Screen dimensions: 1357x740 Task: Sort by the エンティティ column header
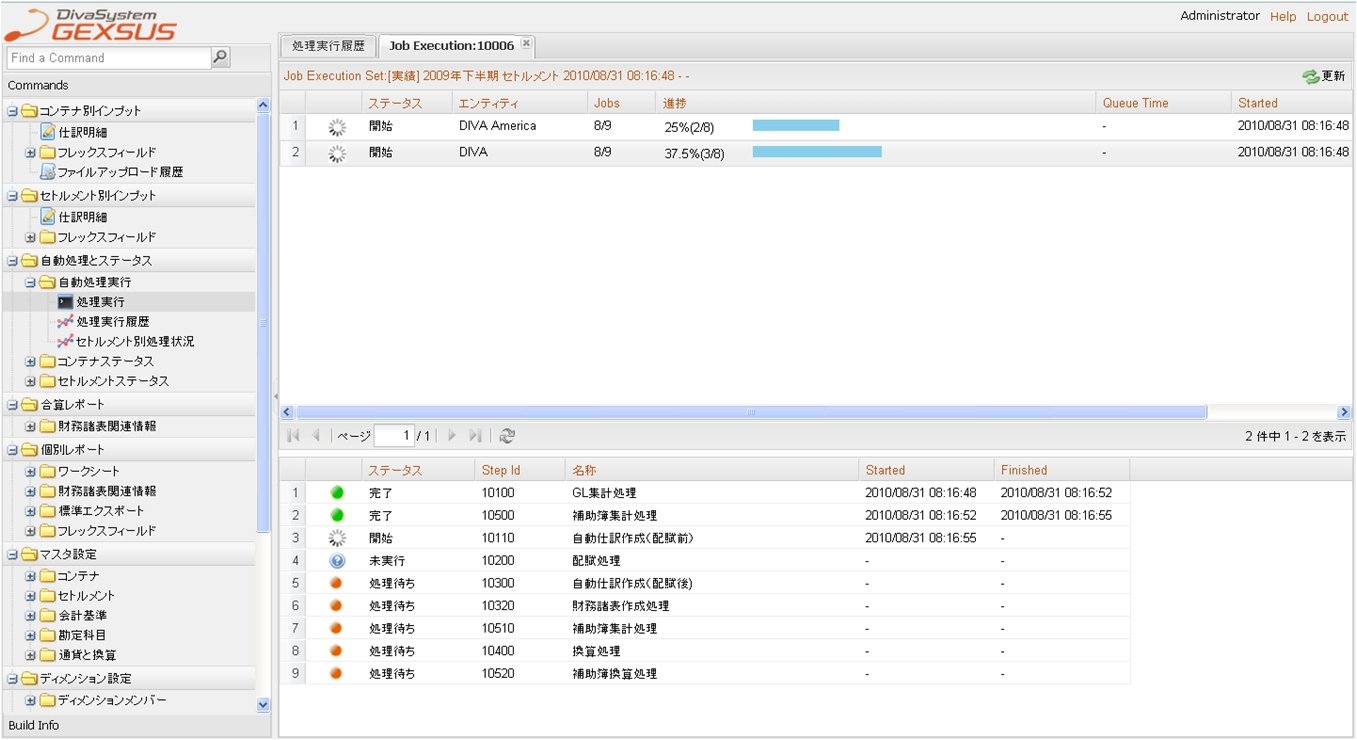pos(519,103)
